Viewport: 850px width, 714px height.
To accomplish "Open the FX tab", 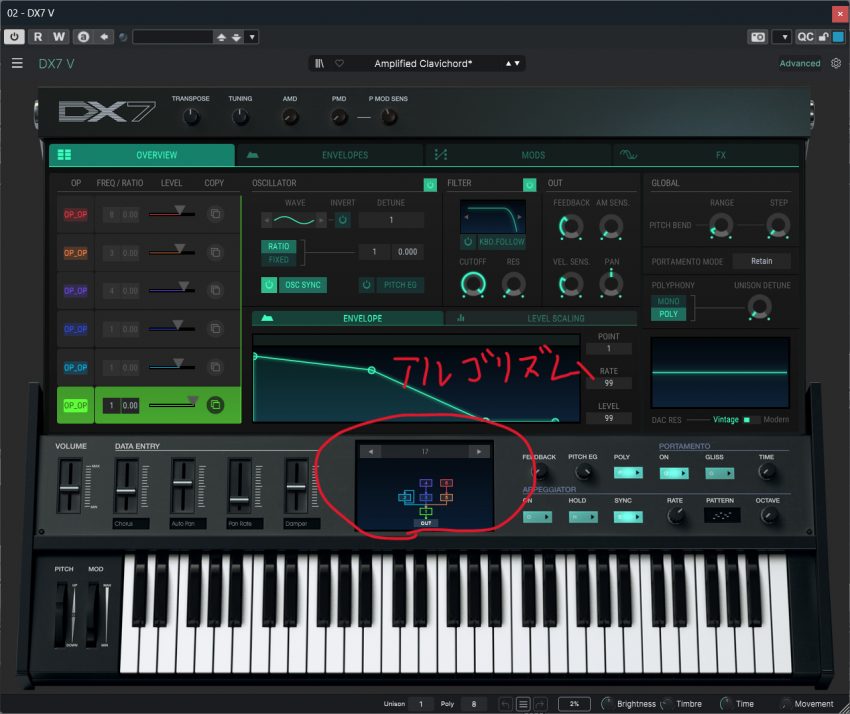I will pos(706,155).
